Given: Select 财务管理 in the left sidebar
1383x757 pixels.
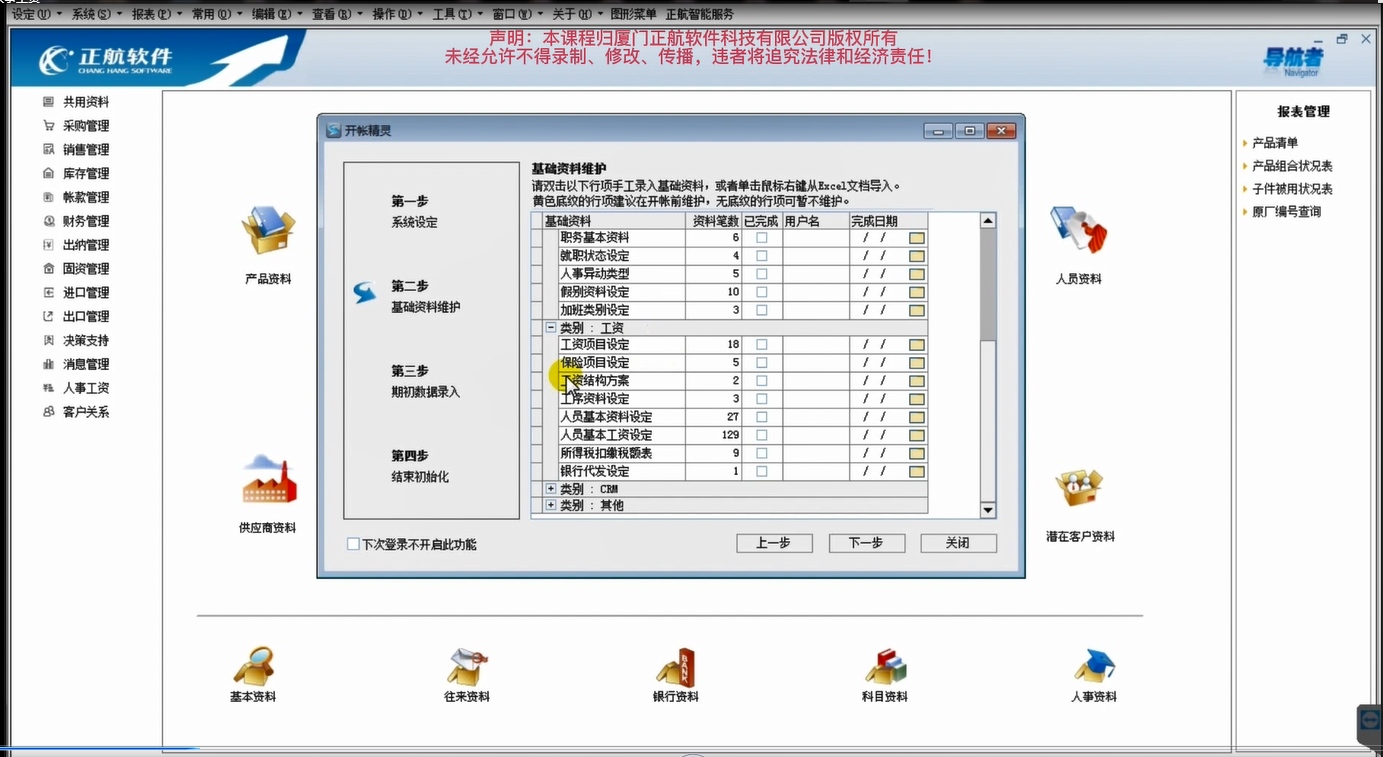Looking at the screenshot, I should [86, 221].
